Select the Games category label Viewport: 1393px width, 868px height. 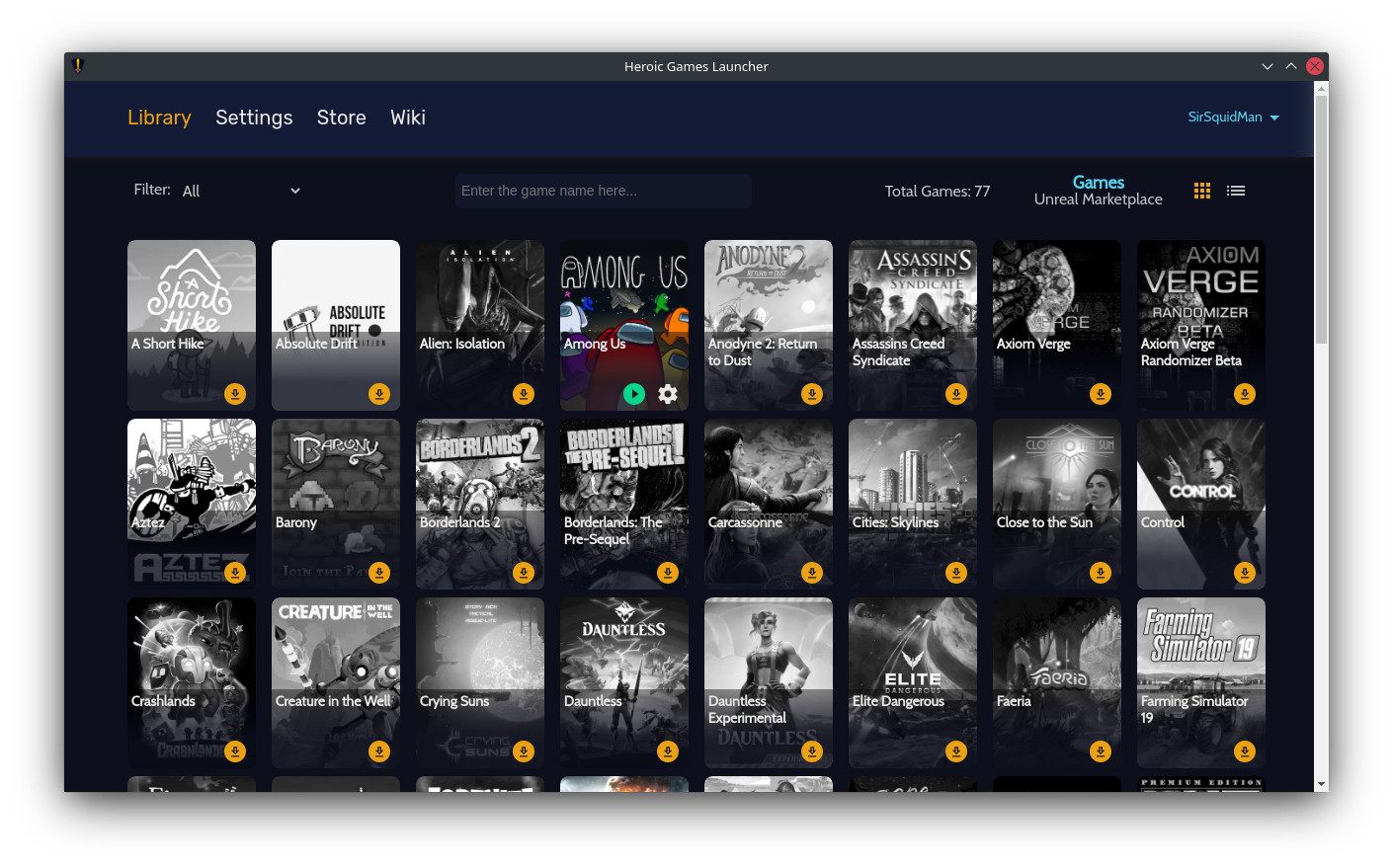pyautogui.click(x=1098, y=182)
